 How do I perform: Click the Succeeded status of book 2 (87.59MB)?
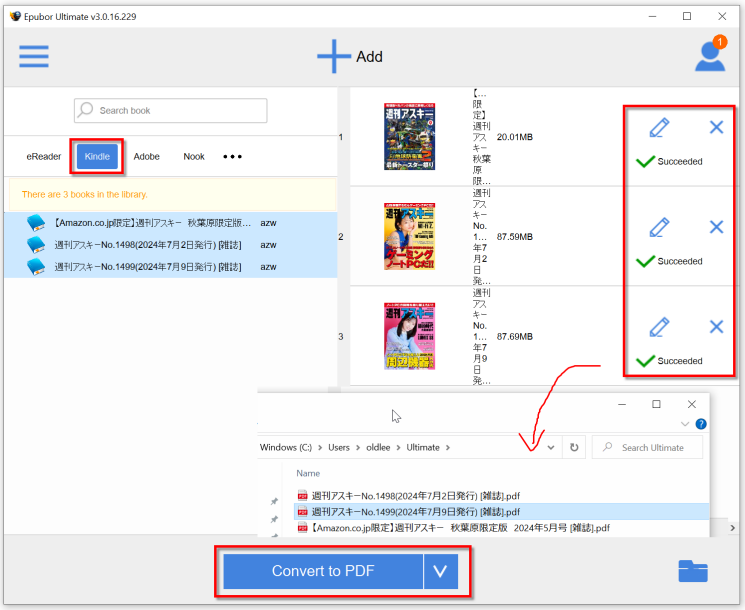point(669,261)
